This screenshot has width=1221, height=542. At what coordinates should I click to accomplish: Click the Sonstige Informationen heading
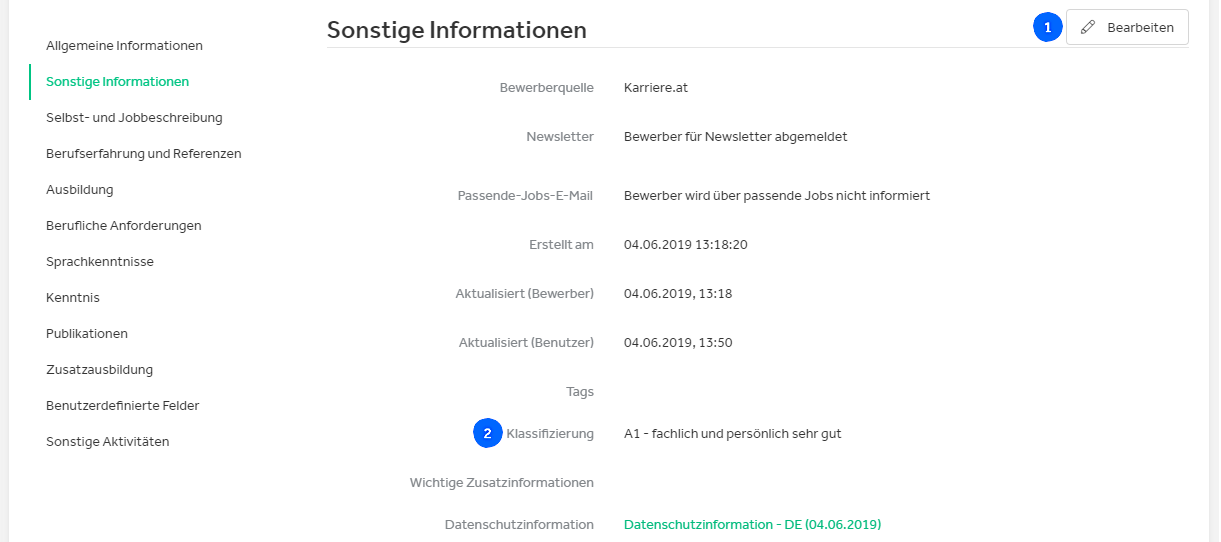click(457, 30)
